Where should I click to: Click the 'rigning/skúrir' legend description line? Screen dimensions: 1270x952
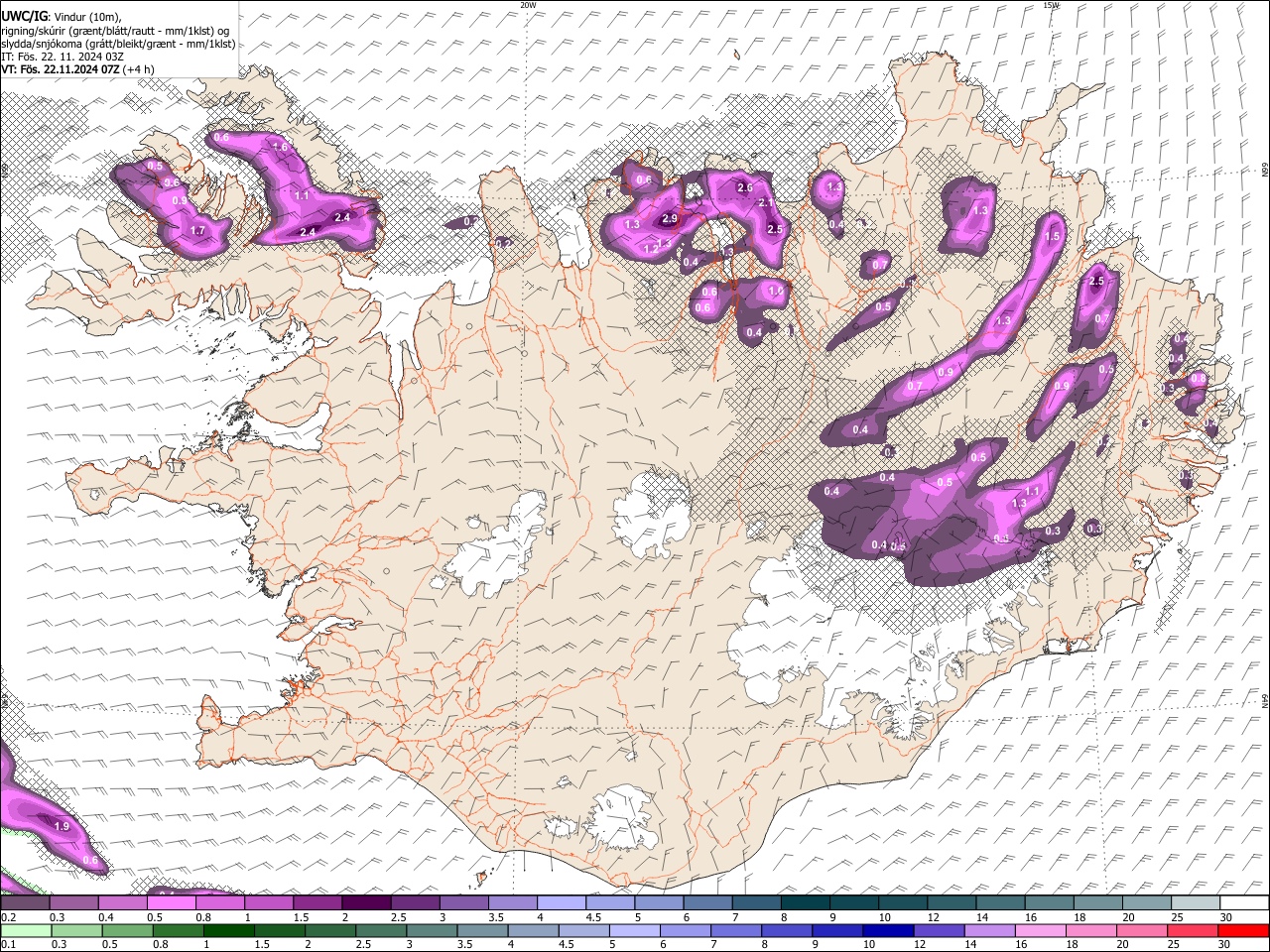pos(115,31)
